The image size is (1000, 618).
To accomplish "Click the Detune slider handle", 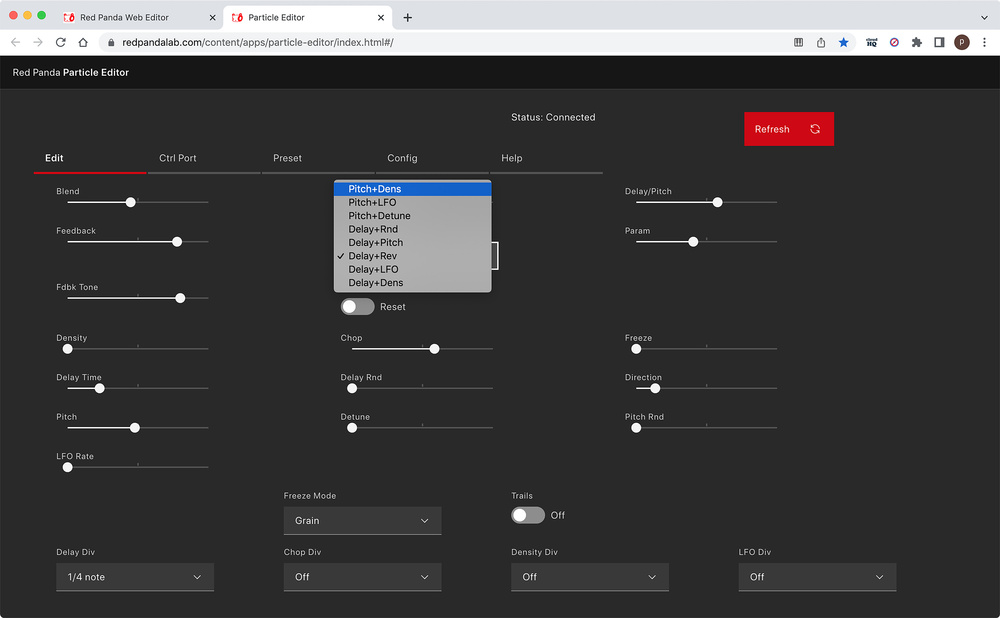I will pyautogui.click(x=352, y=428).
